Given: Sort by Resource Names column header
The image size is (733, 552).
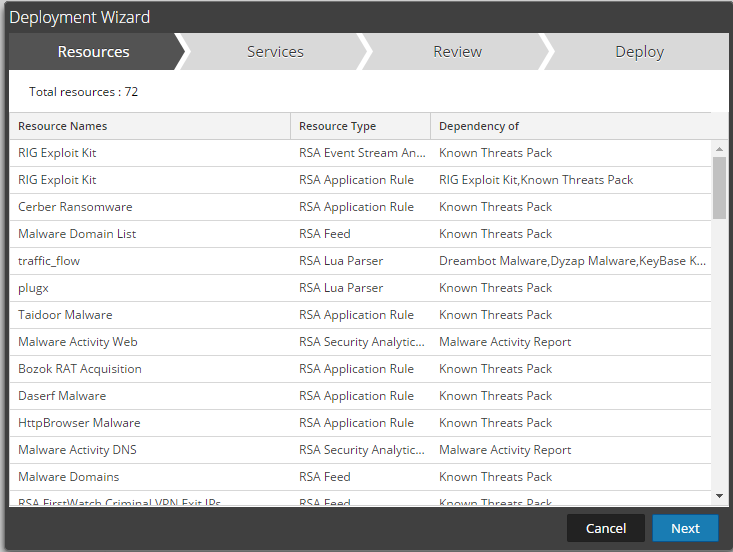Looking at the screenshot, I should (x=150, y=126).
